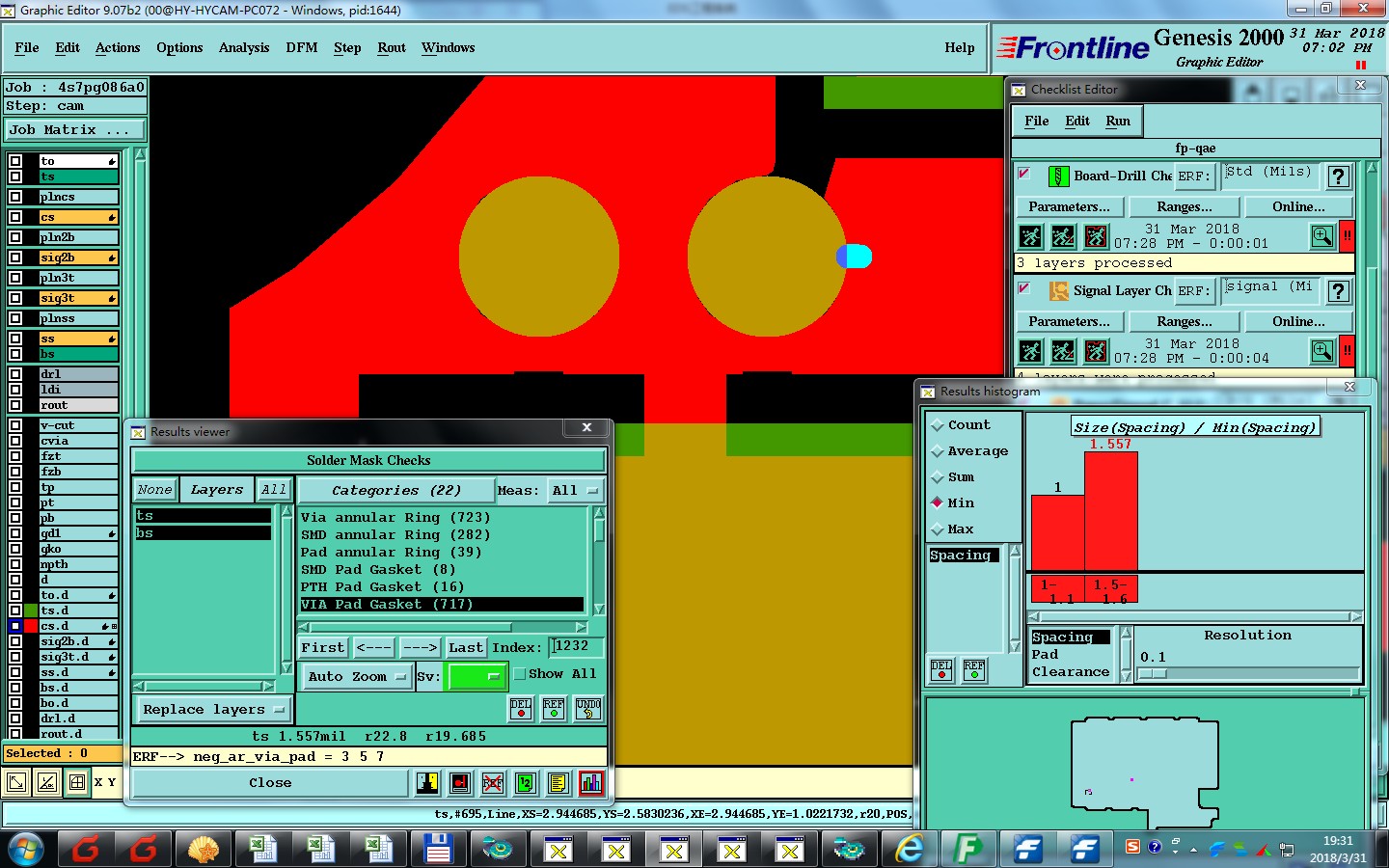Enable the Show All checkbox
The height and width of the screenshot is (868, 1389).
[x=520, y=674]
